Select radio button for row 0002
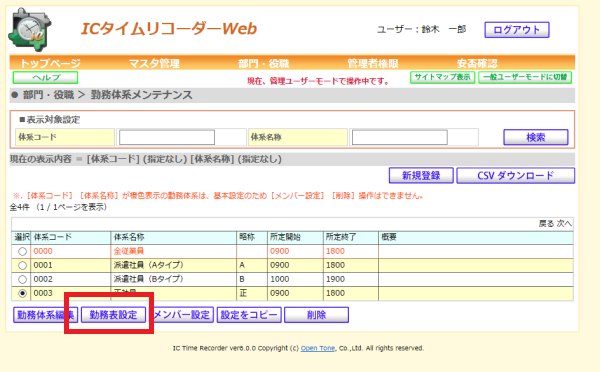This screenshot has height=372, width=600. coord(22,279)
